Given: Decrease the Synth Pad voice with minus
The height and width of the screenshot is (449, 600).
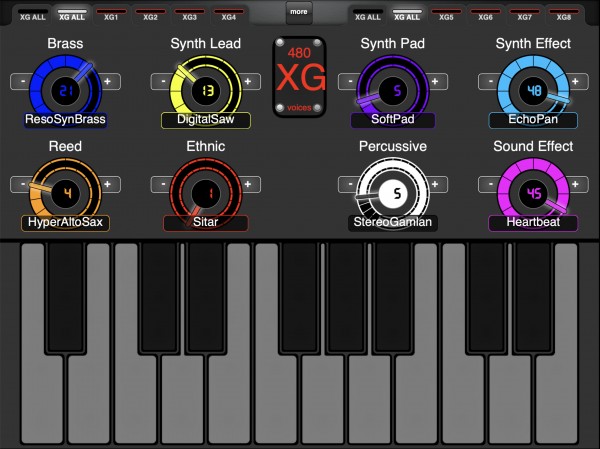Looking at the screenshot, I should tap(350, 82).
